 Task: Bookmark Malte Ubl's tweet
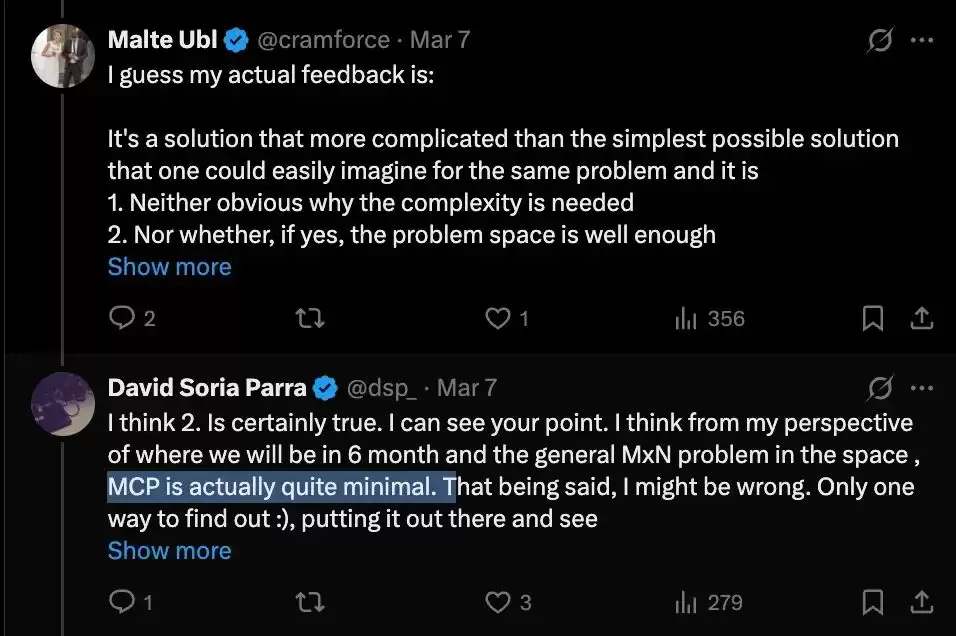(872, 318)
